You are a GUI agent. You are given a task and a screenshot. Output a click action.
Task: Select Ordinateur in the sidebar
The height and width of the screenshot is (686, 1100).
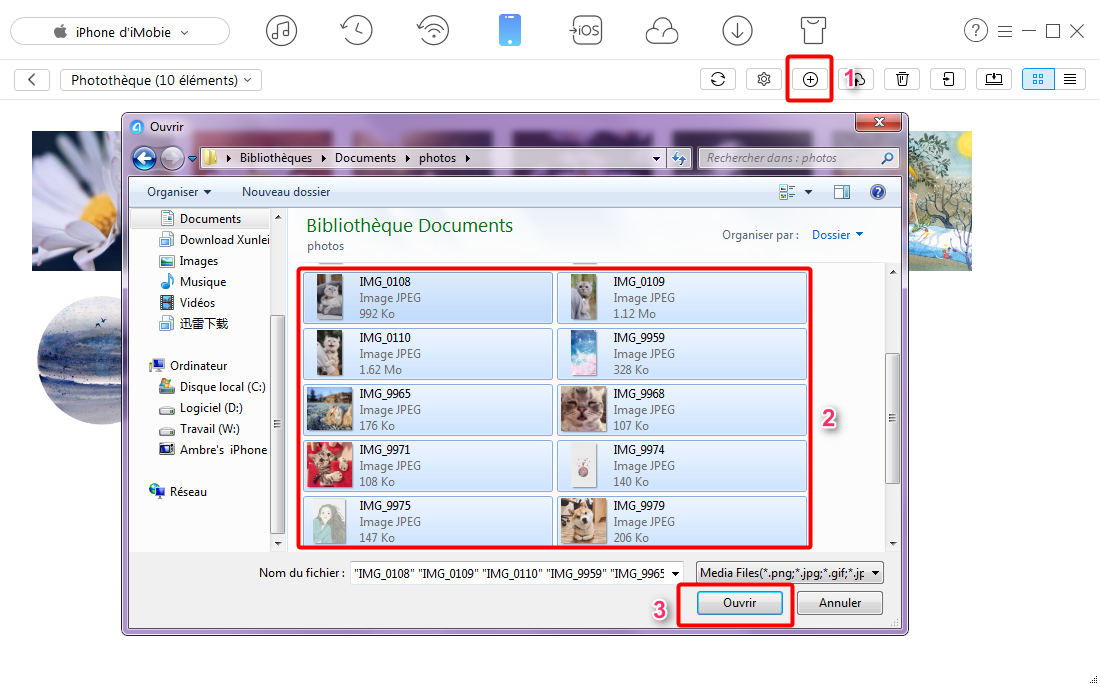click(189, 366)
